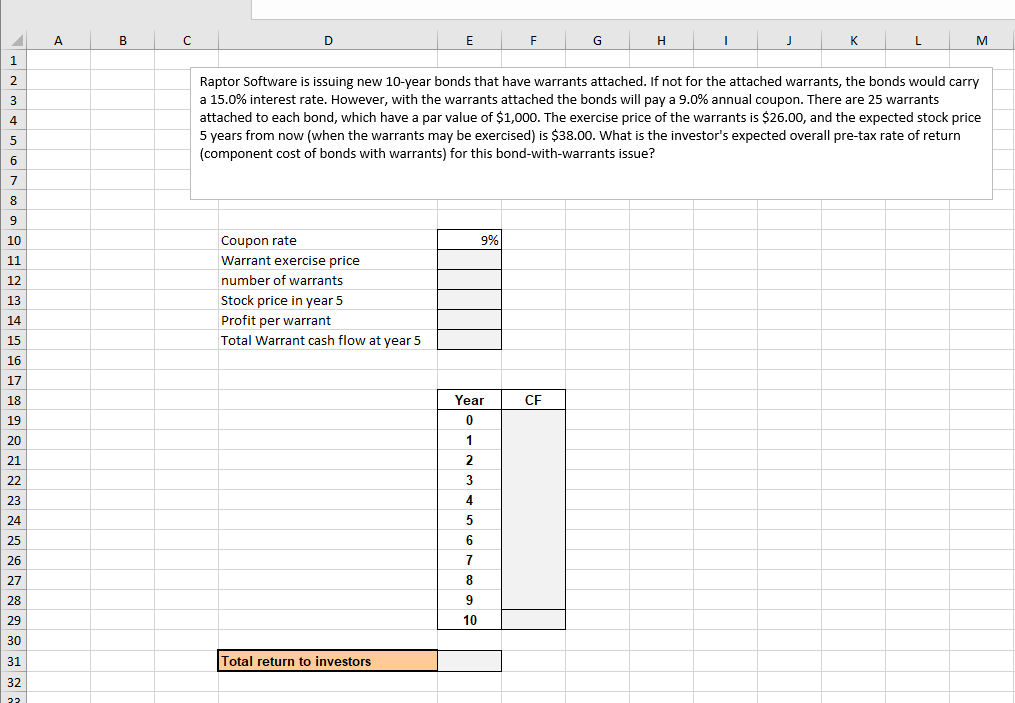Select row 10 header
The image size is (1015, 703).
(x=14, y=240)
